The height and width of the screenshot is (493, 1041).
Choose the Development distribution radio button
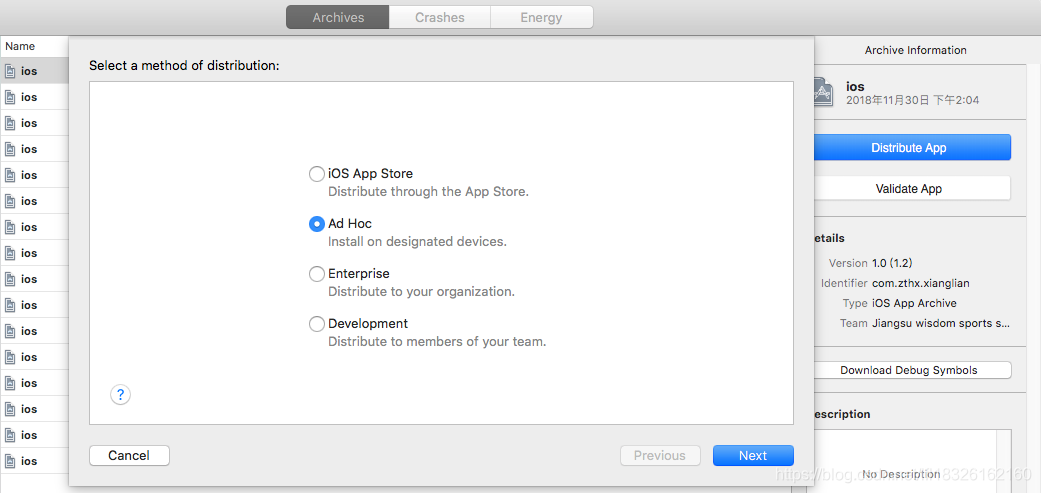click(x=317, y=324)
